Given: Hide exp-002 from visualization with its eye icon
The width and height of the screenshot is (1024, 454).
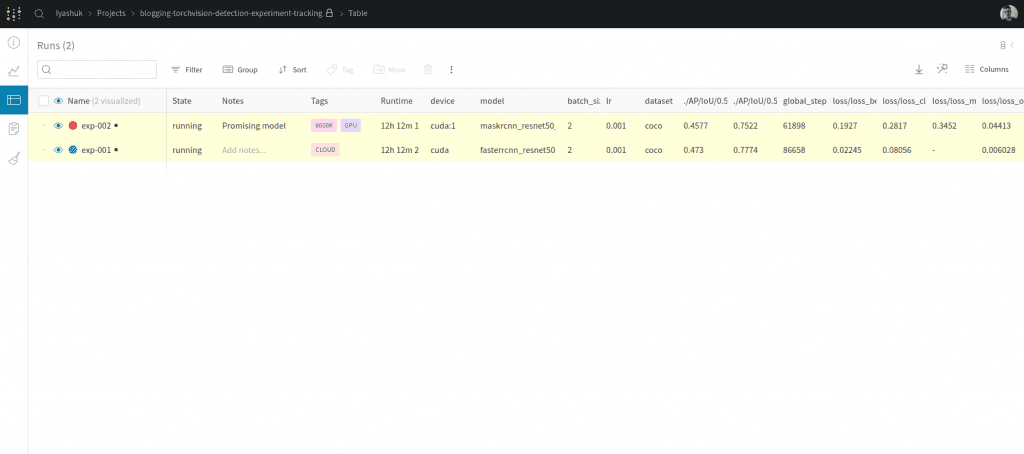Looking at the screenshot, I should coord(58,126).
